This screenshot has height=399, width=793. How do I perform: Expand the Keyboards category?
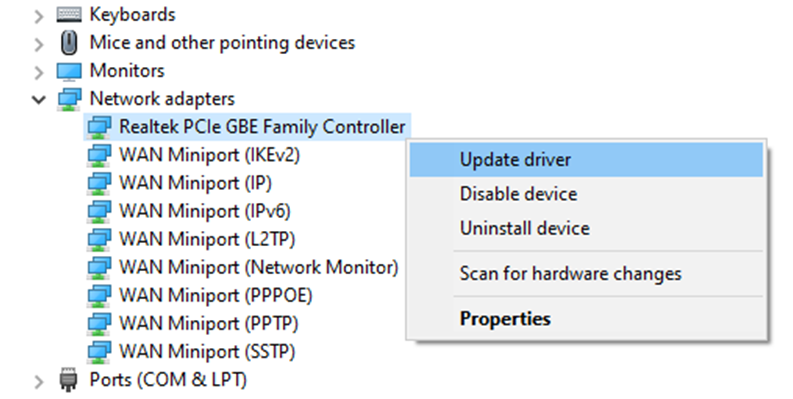(x=39, y=16)
